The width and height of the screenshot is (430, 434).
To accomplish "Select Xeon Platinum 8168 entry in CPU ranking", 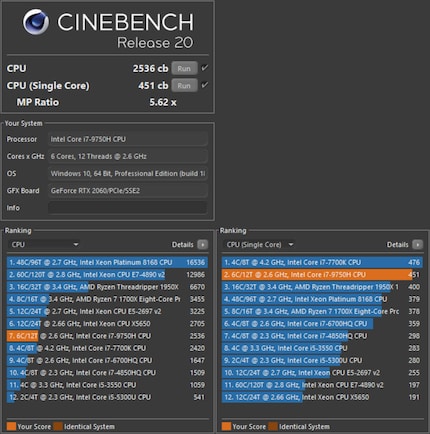I will (107, 262).
